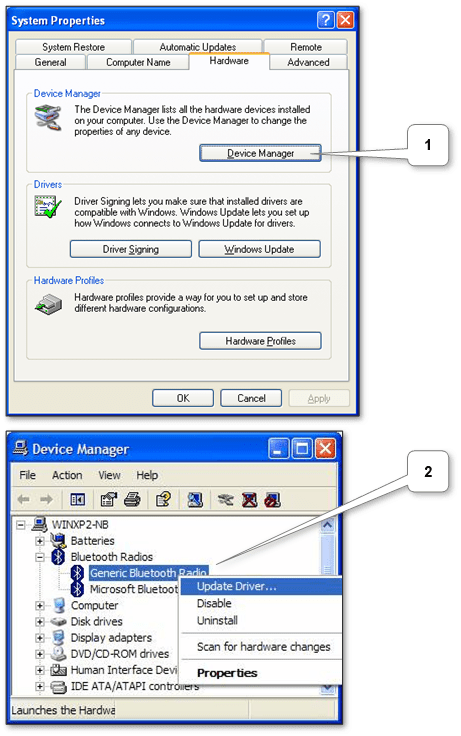Click the Disable device toolbar icon
Screen dimensions: 461x736
pos(273,499)
